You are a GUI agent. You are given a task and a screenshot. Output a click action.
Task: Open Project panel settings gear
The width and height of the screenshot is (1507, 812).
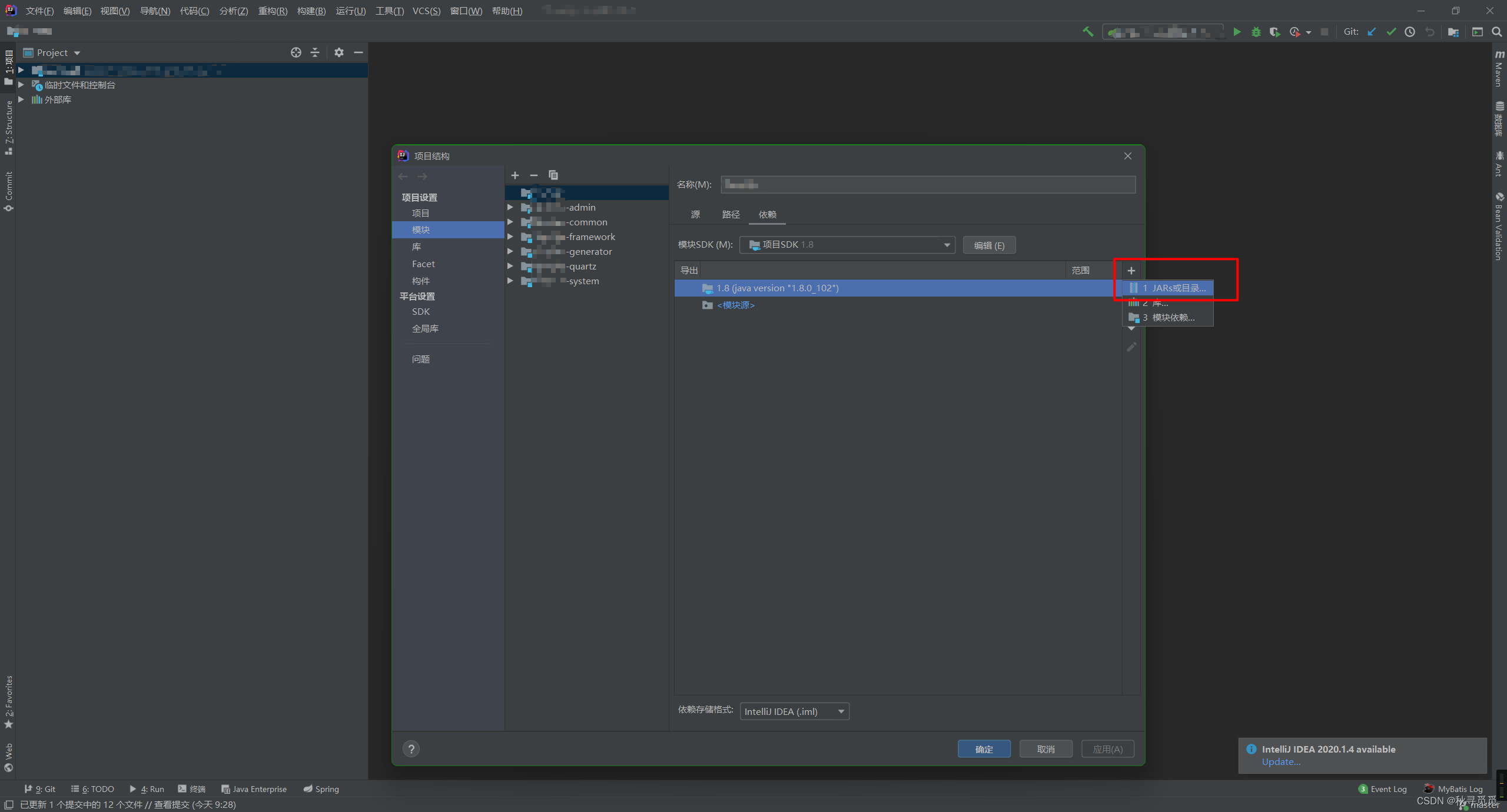coord(338,52)
